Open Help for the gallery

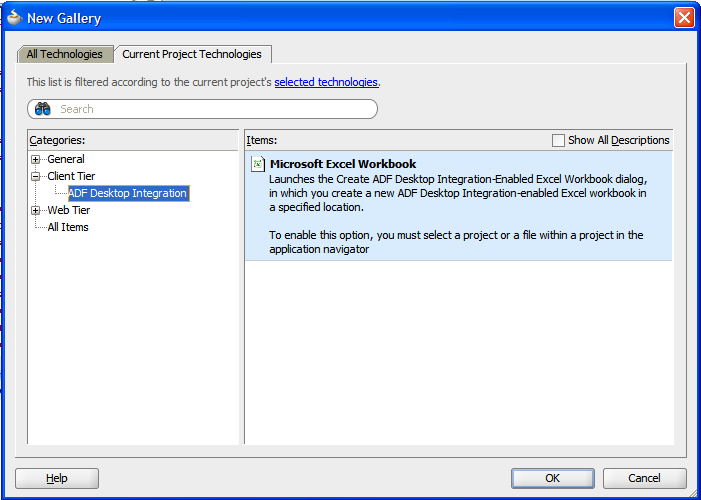pos(57,478)
